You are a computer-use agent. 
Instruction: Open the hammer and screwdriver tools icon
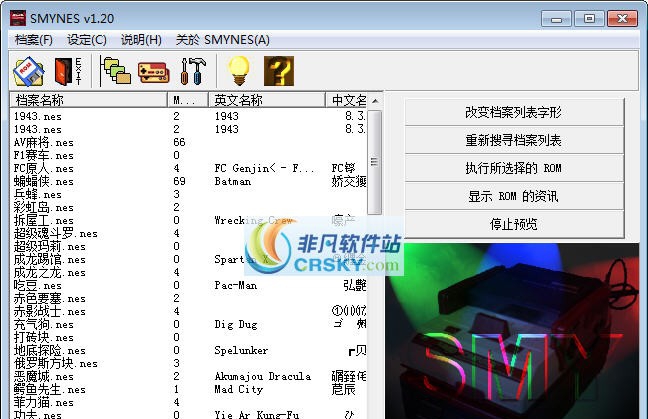pyautogui.click(x=193, y=71)
